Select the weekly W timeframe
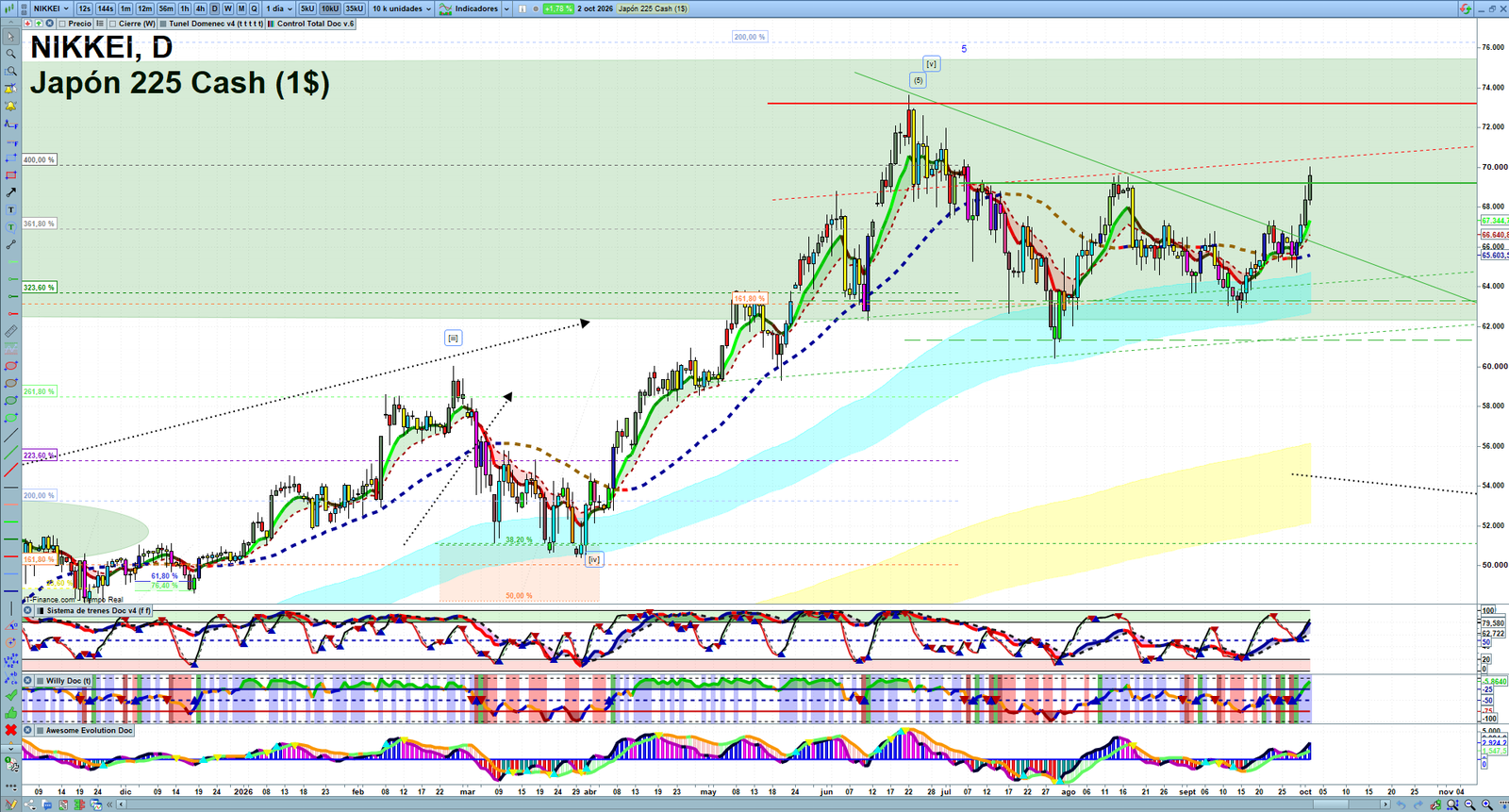The image size is (1509, 812). click(x=227, y=8)
